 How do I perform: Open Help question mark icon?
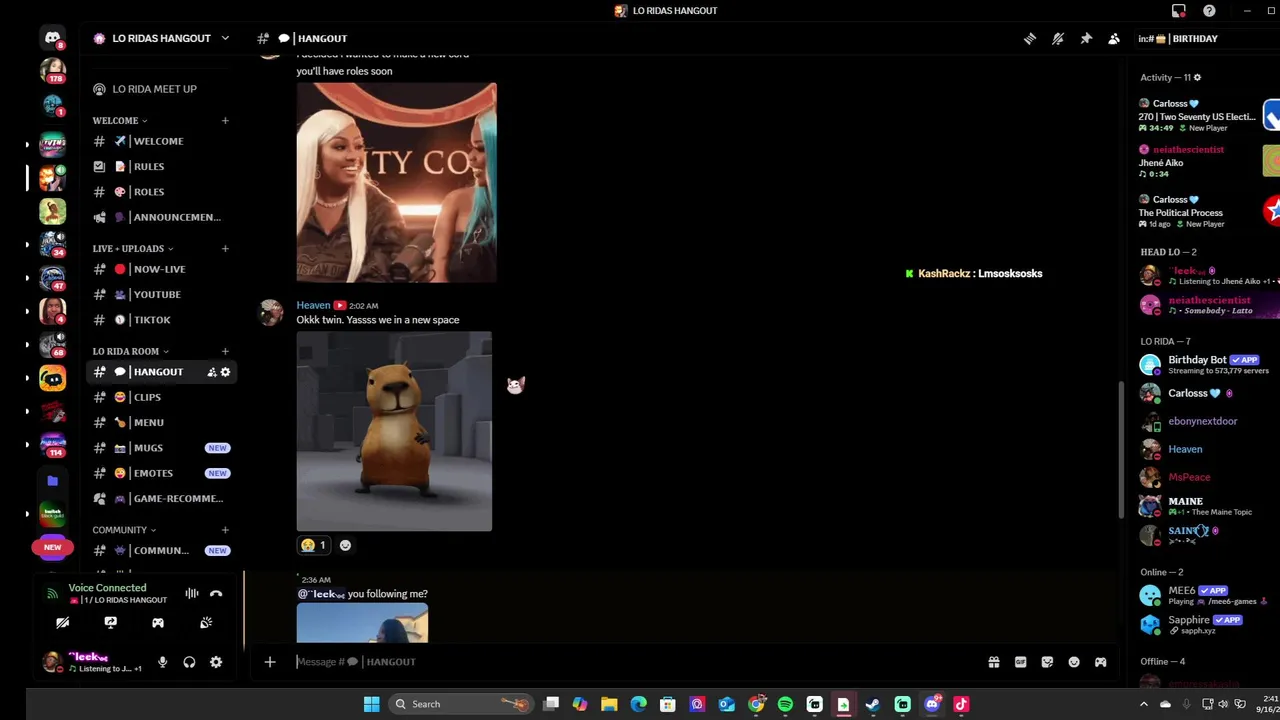[x=1209, y=11]
